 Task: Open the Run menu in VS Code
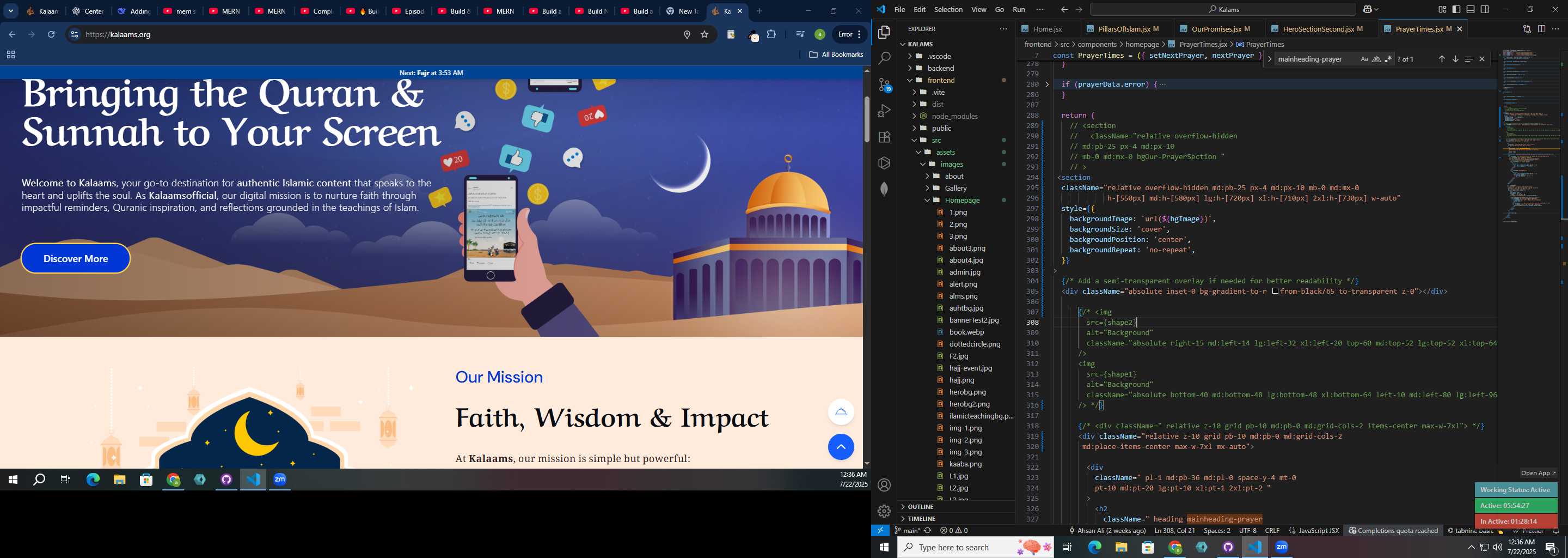coord(1018,10)
